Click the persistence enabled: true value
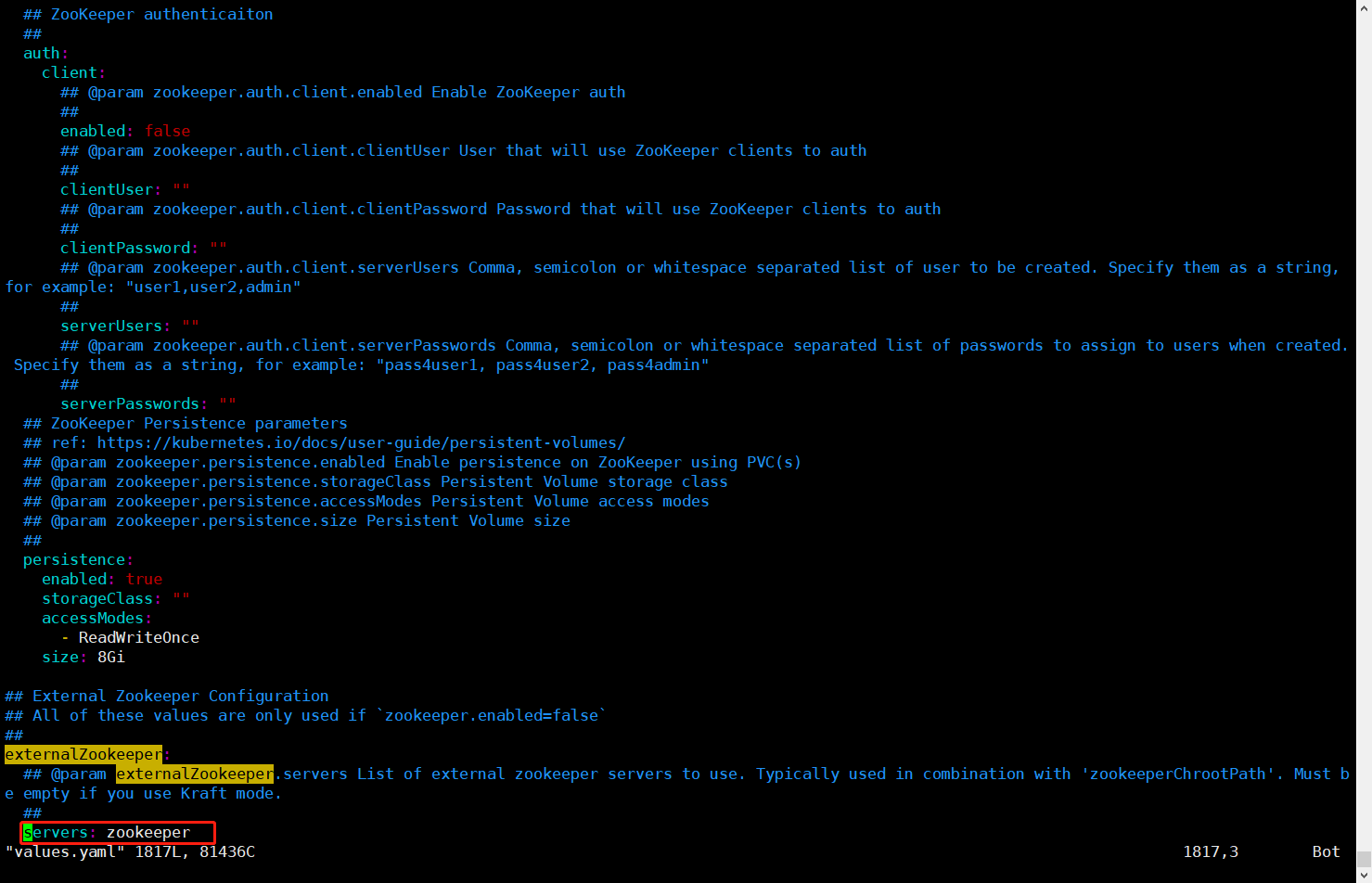This screenshot has height=883, width=1372. (x=144, y=579)
